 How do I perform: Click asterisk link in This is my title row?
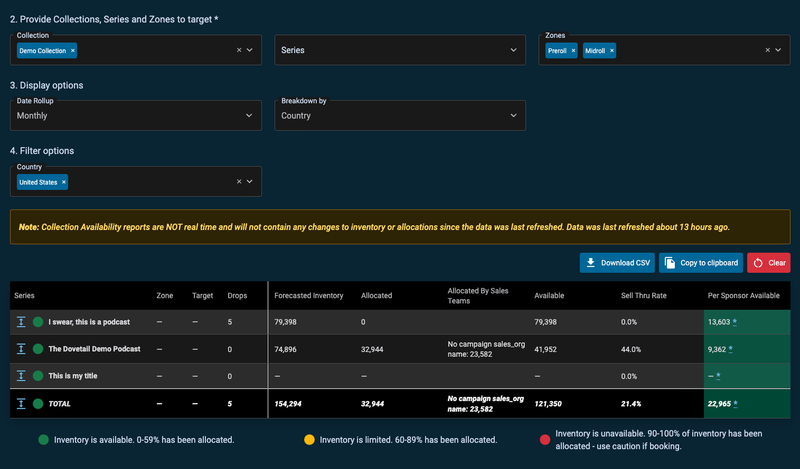[718, 376]
